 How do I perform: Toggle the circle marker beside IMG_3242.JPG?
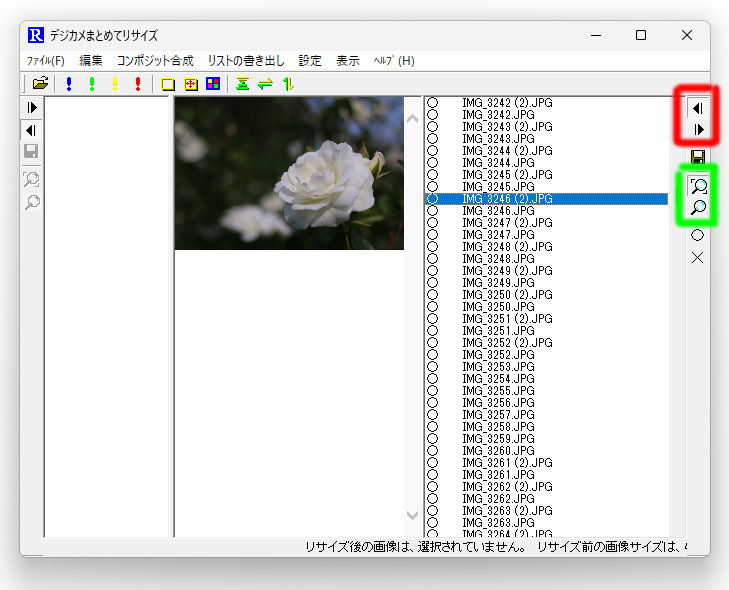pyautogui.click(x=432, y=114)
